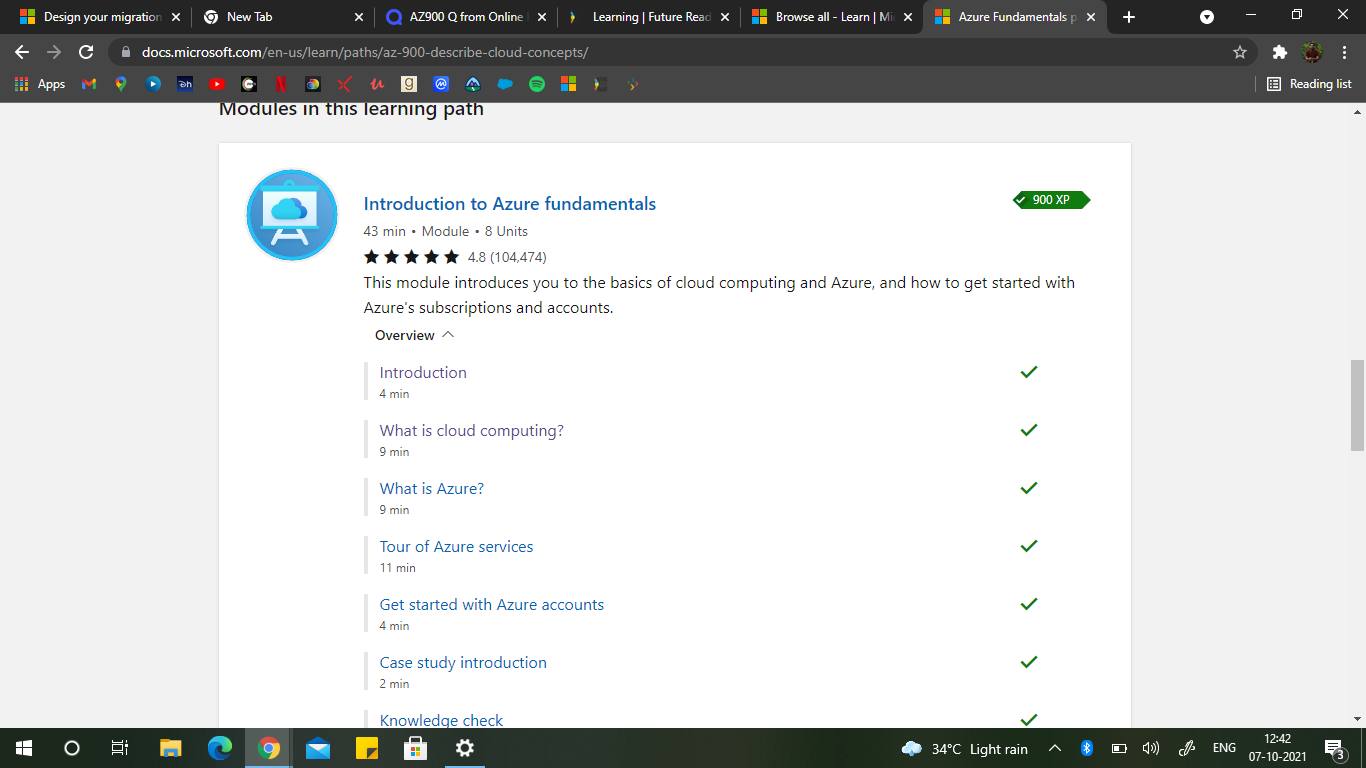Open the Spotify bookmark icon
This screenshot has height=768, width=1366.
pyautogui.click(x=537, y=84)
